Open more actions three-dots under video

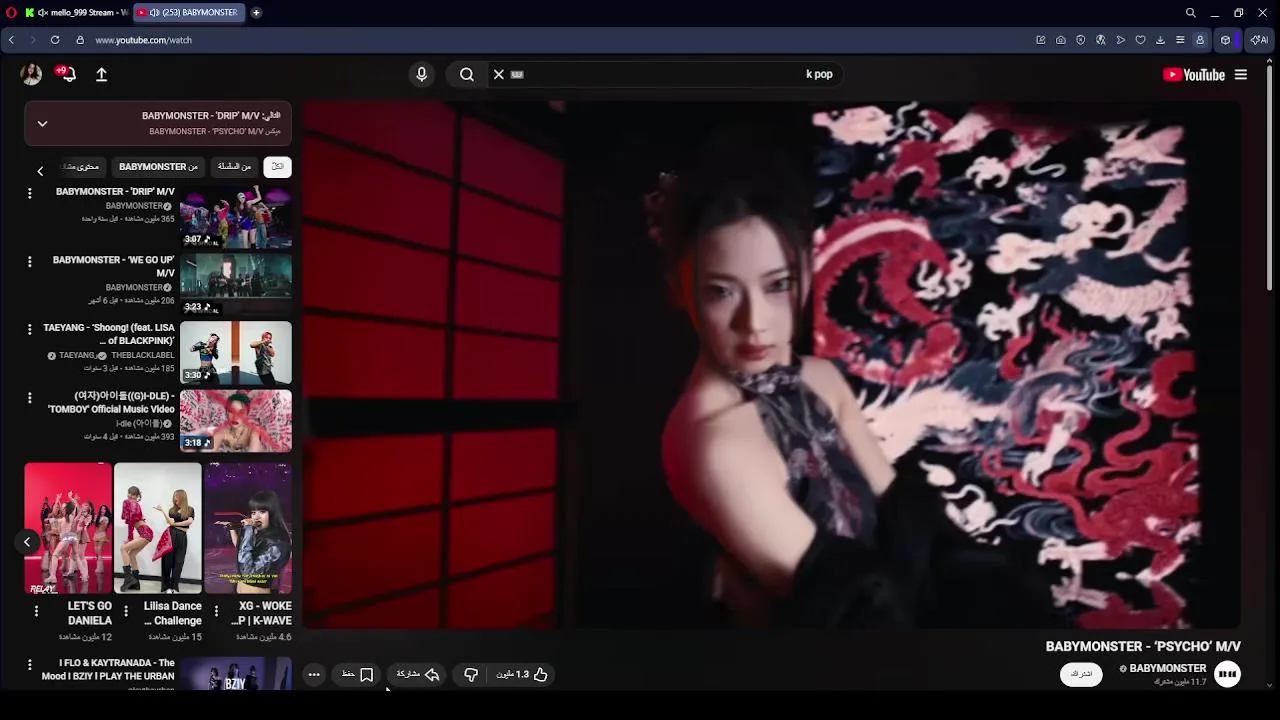coord(314,675)
